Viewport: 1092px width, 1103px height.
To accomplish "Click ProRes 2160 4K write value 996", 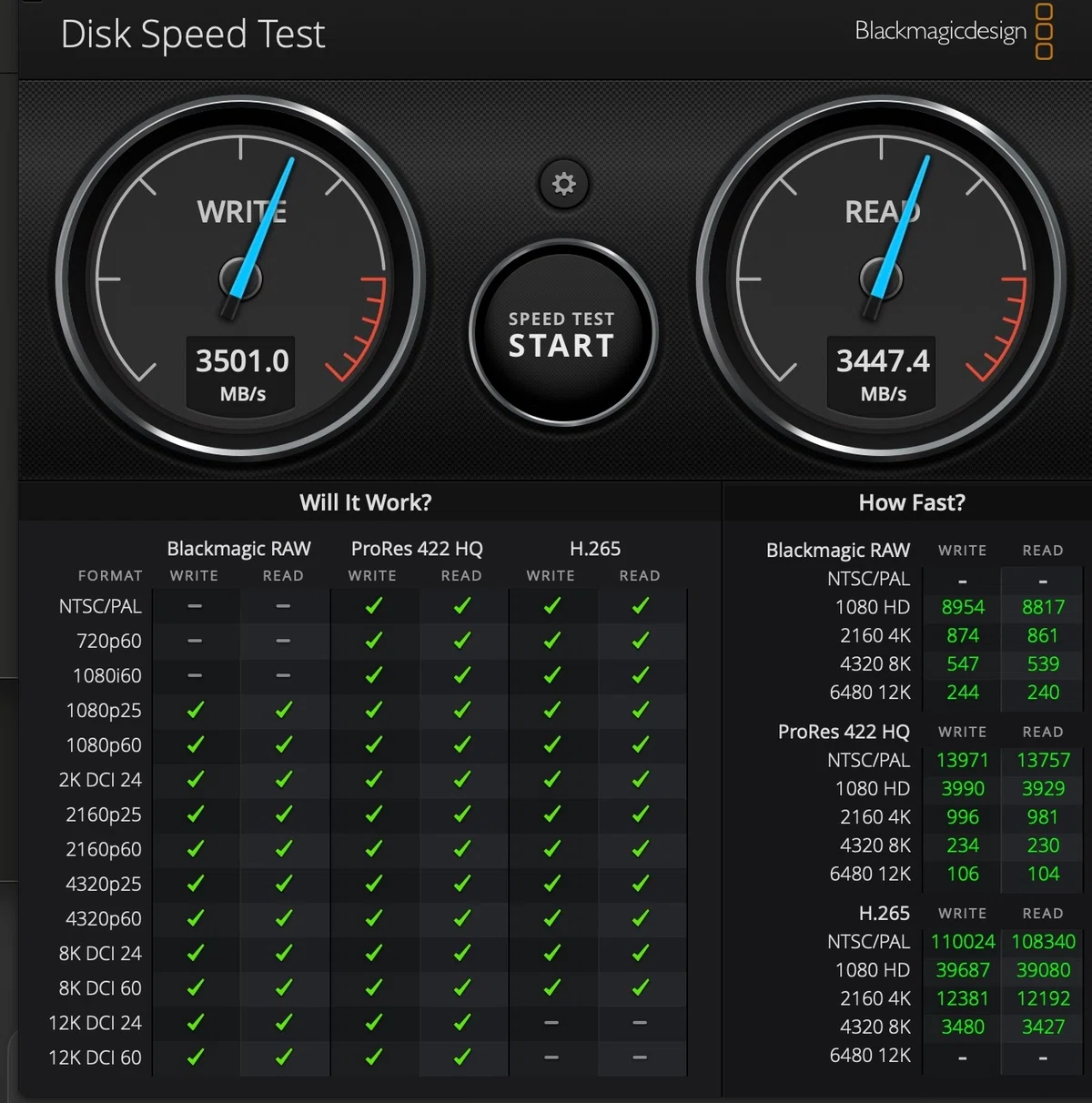I will (x=963, y=816).
